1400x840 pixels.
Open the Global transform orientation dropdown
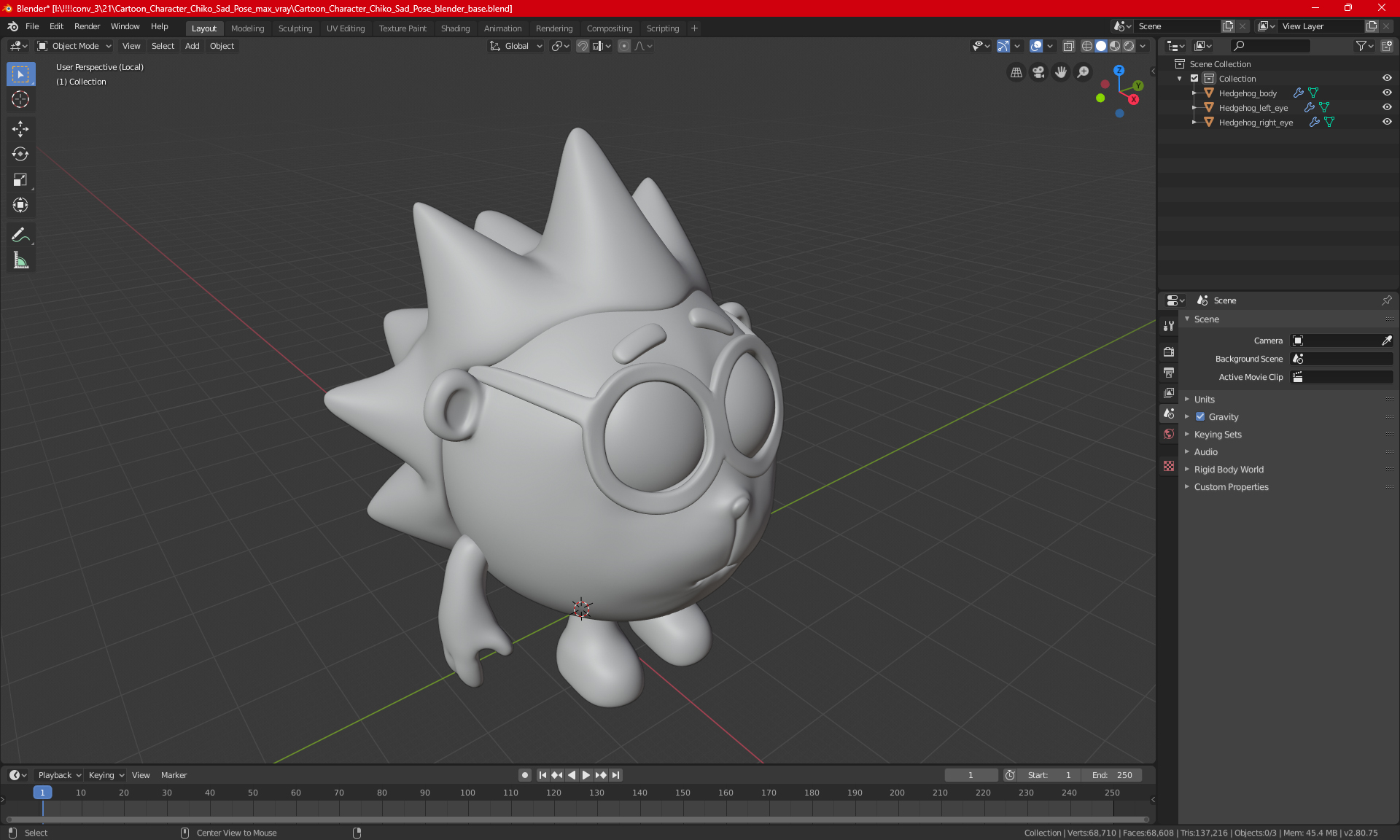click(x=516, y=46)
